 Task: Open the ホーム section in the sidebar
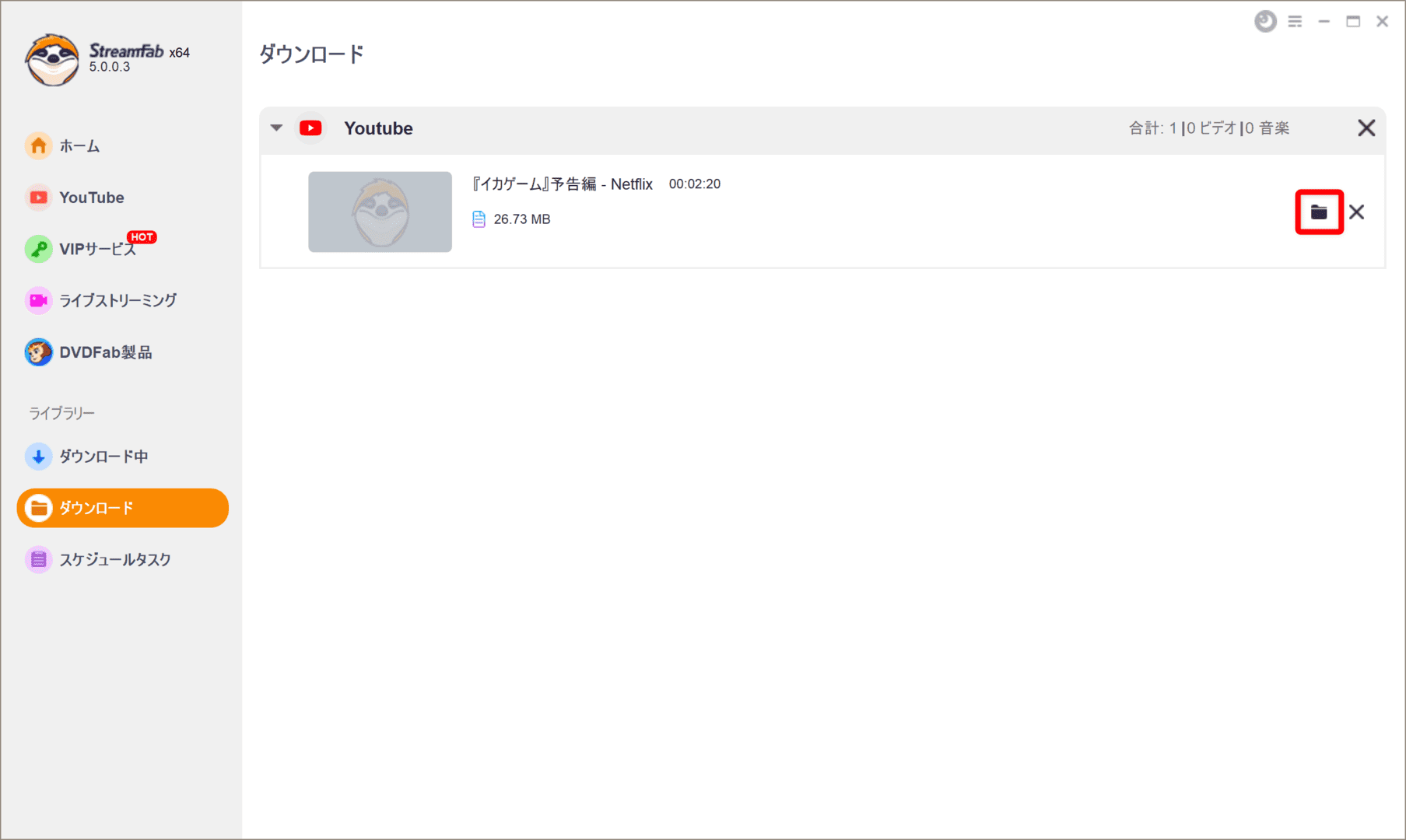pyautogui.click(x=78, y=145)
